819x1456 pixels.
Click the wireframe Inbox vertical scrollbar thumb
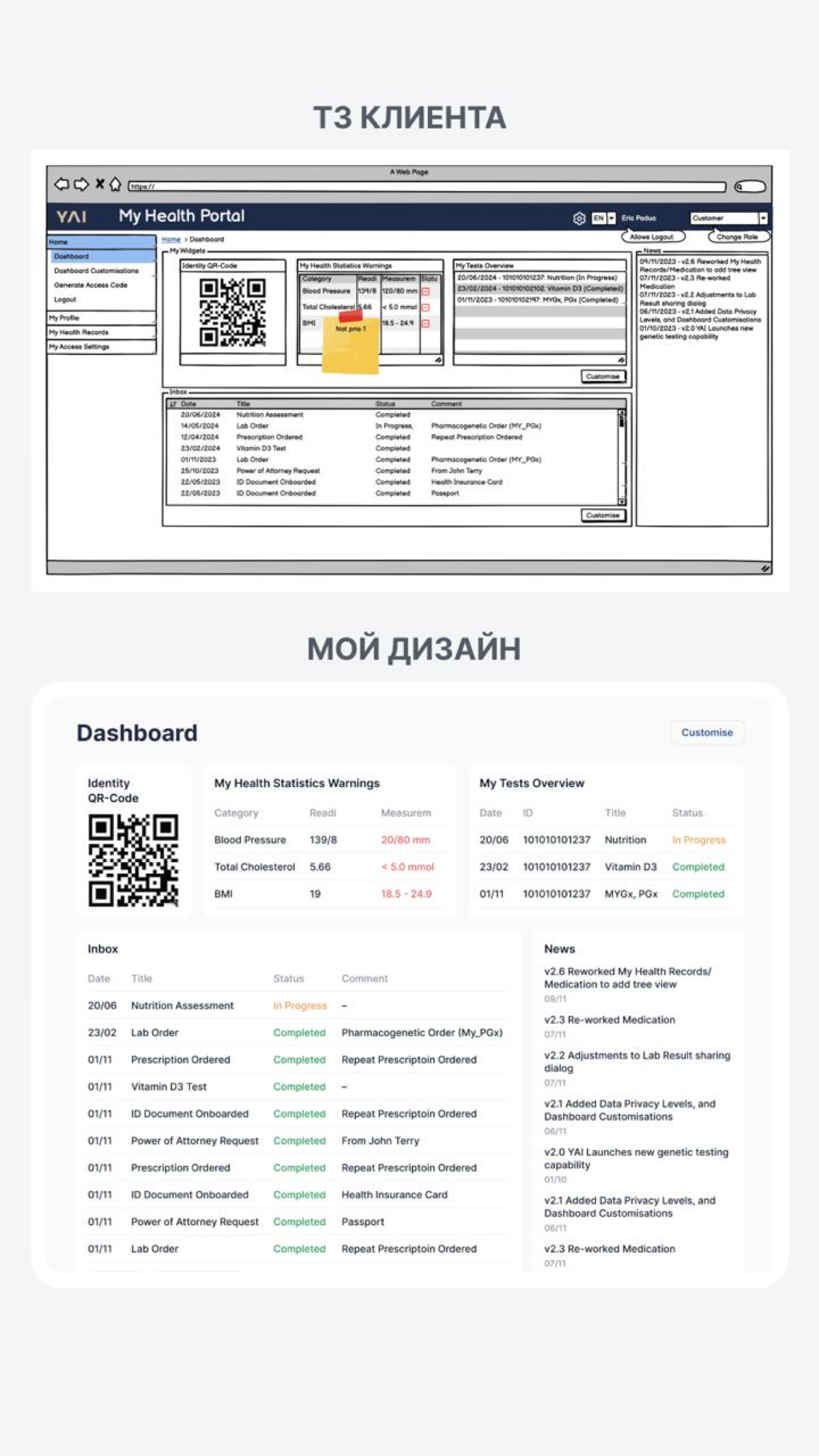coord(622,421)
